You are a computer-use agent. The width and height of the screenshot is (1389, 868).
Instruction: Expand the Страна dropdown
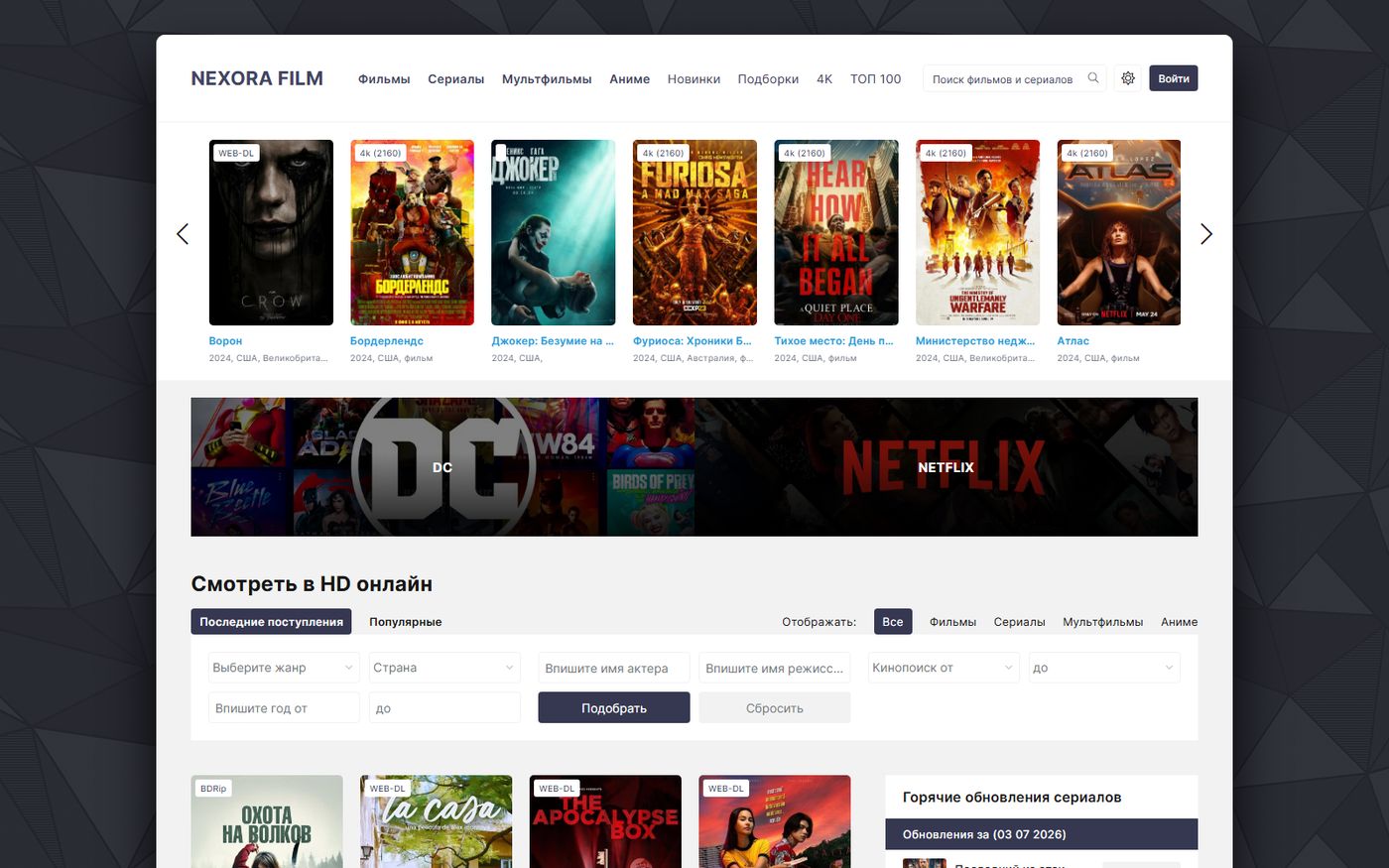click(444, 668)
